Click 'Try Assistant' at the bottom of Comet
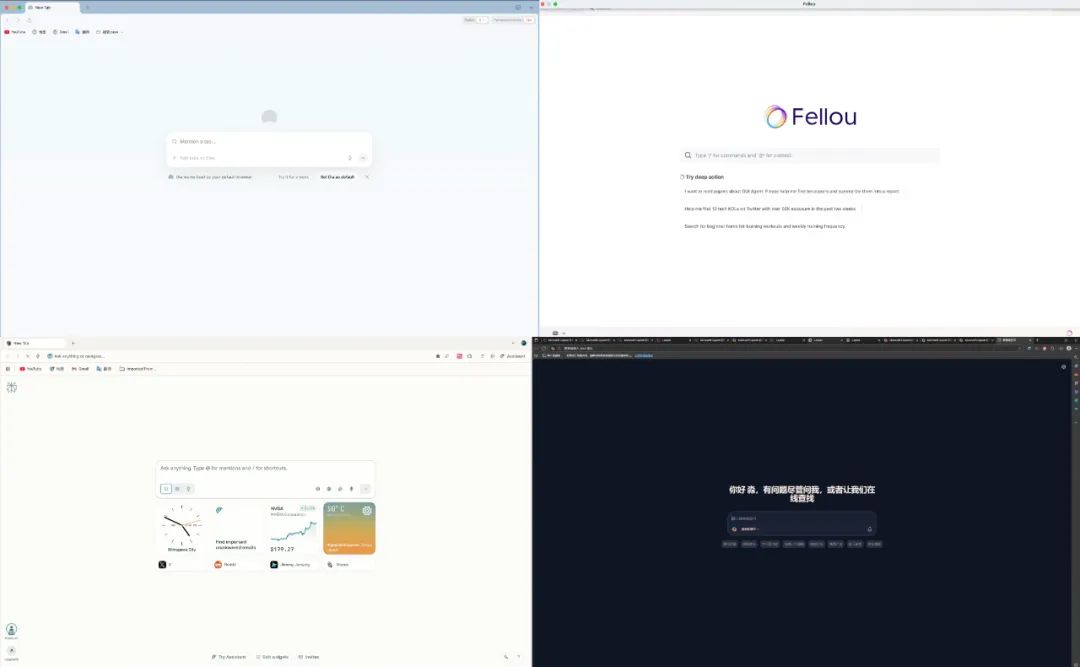The height and width of the screenshot is (667, 1080). [x=229, y=657]
